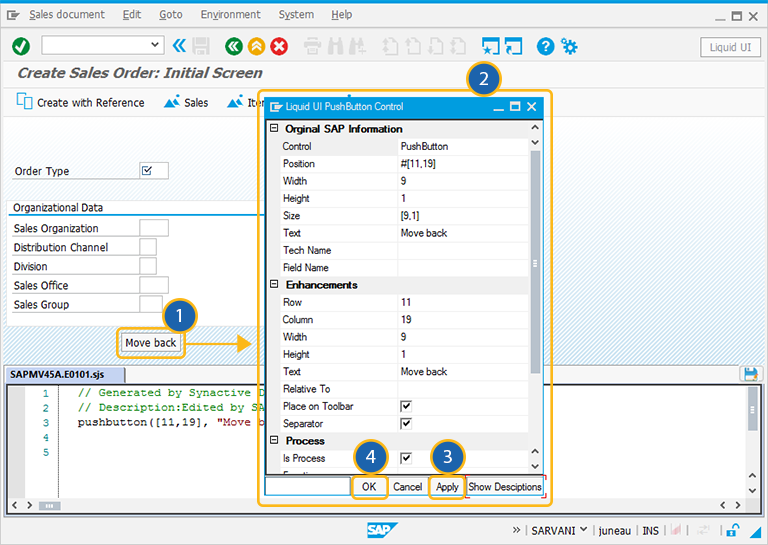
Task: Click the Show Desciptions button
Action: tap(504, 487)
